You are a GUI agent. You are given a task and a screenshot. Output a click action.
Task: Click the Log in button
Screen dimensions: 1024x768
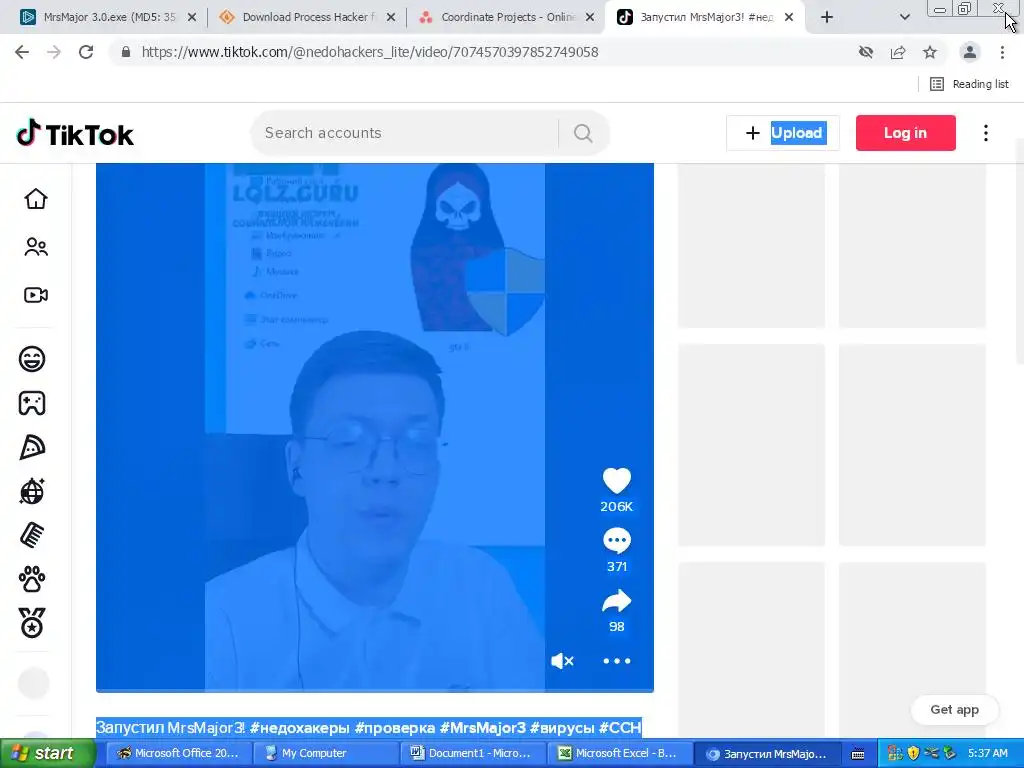(x=906, y=133)
